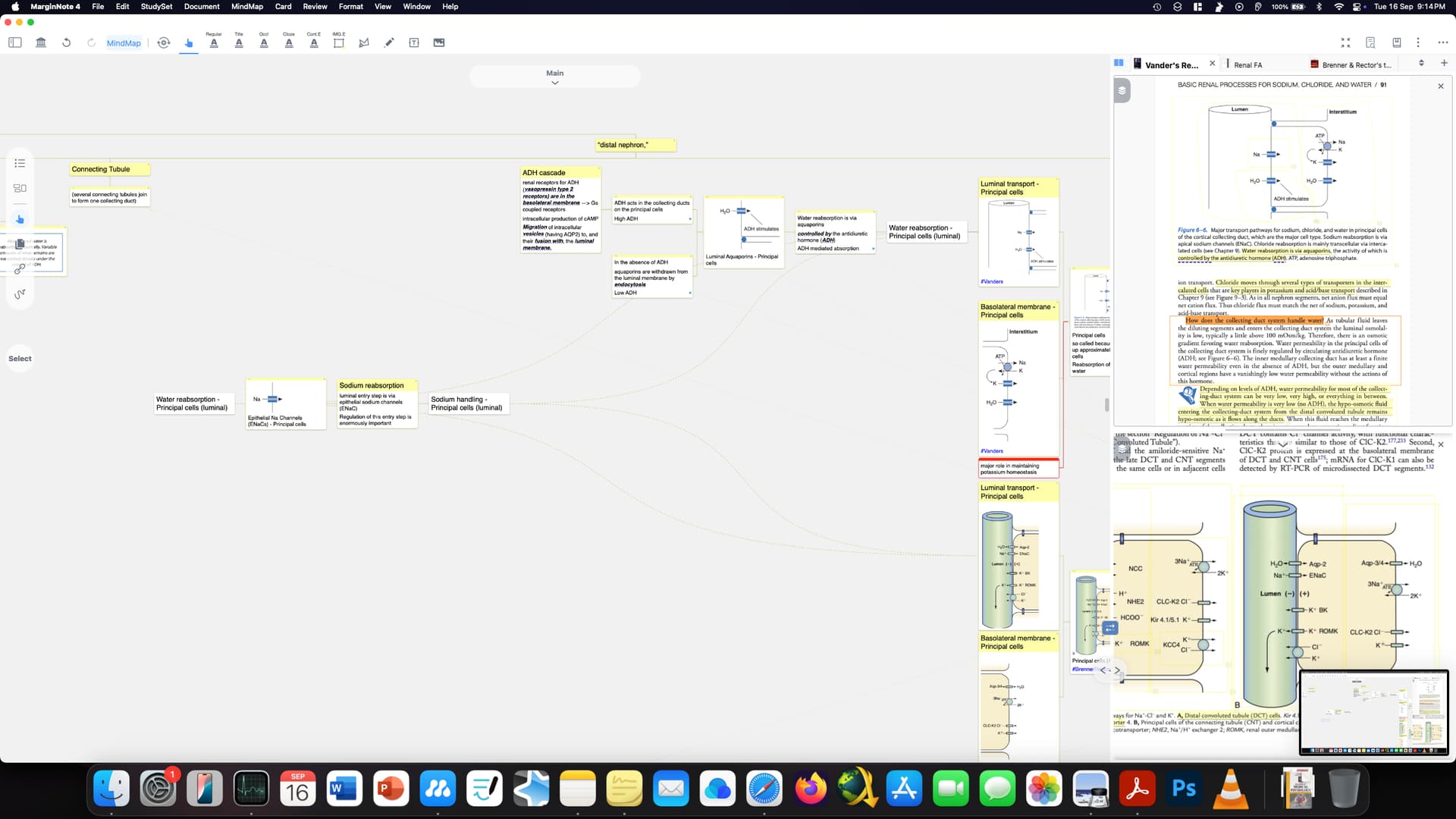Open the outline list view icon

pos(20,163)
